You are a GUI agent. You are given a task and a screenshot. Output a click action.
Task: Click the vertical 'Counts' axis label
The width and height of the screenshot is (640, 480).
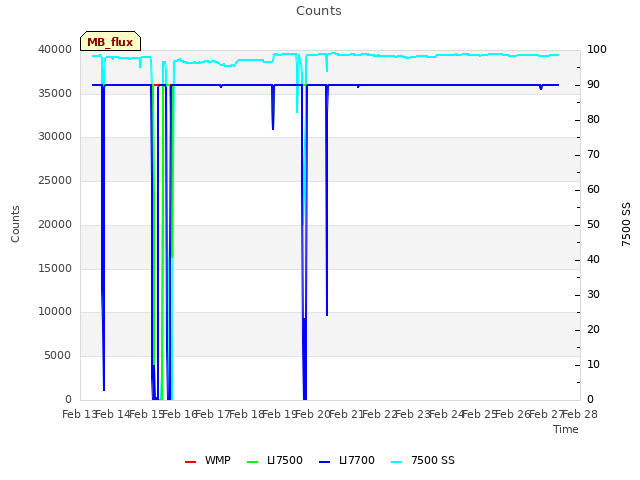click(x=15, y=224)
